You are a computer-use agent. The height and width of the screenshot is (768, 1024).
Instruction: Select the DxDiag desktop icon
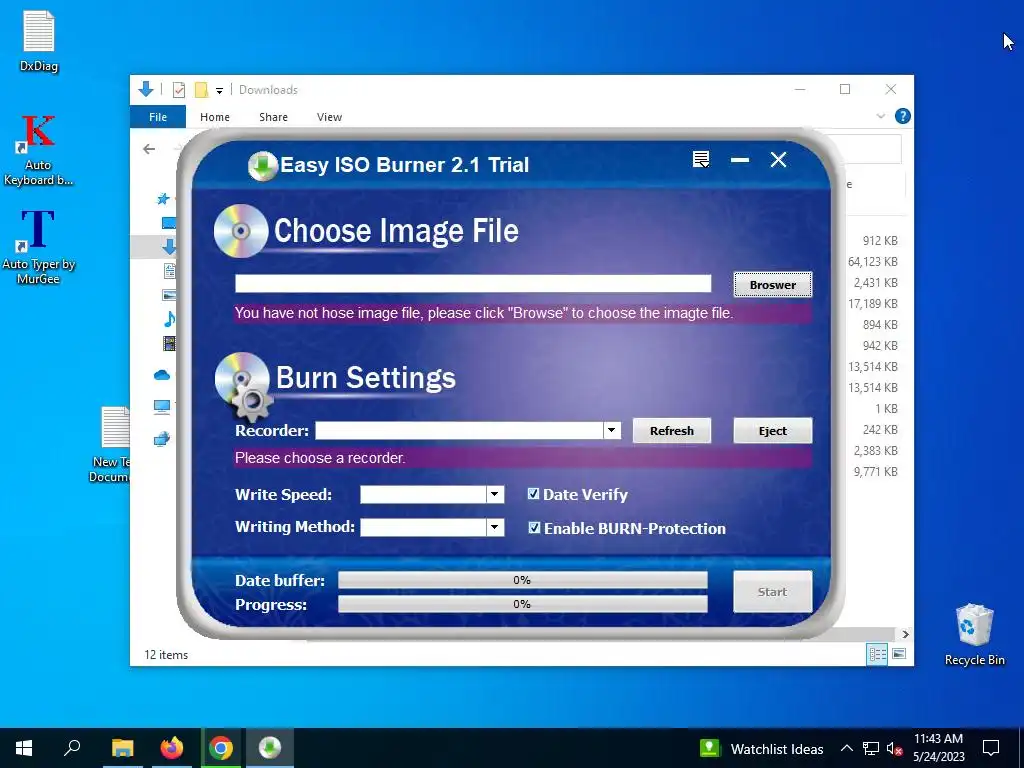pos(39,42)
